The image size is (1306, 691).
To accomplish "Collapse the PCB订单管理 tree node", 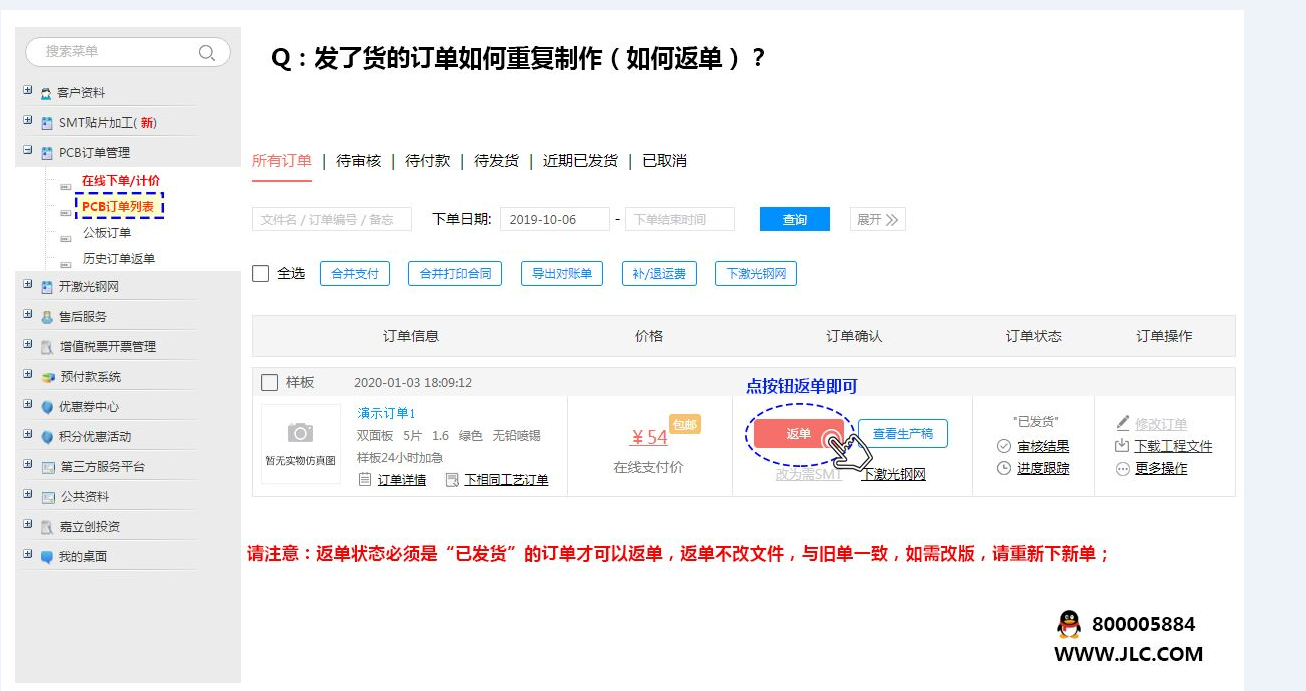I will click(28, 151).
